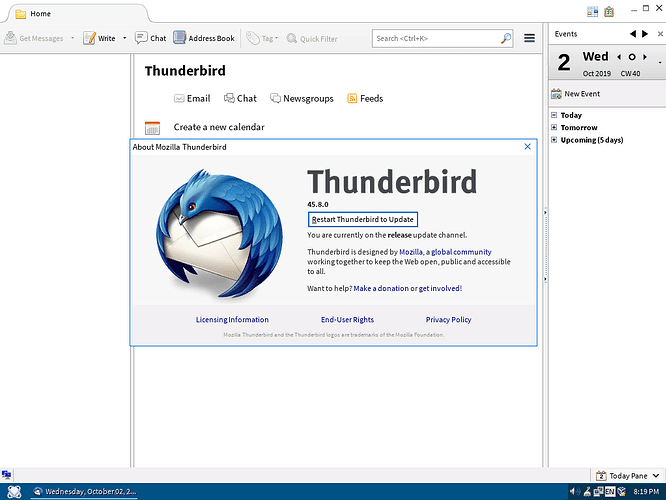666x500 pixels.
Task: Click Create a new calendar
Action: (x=219, y=127)
